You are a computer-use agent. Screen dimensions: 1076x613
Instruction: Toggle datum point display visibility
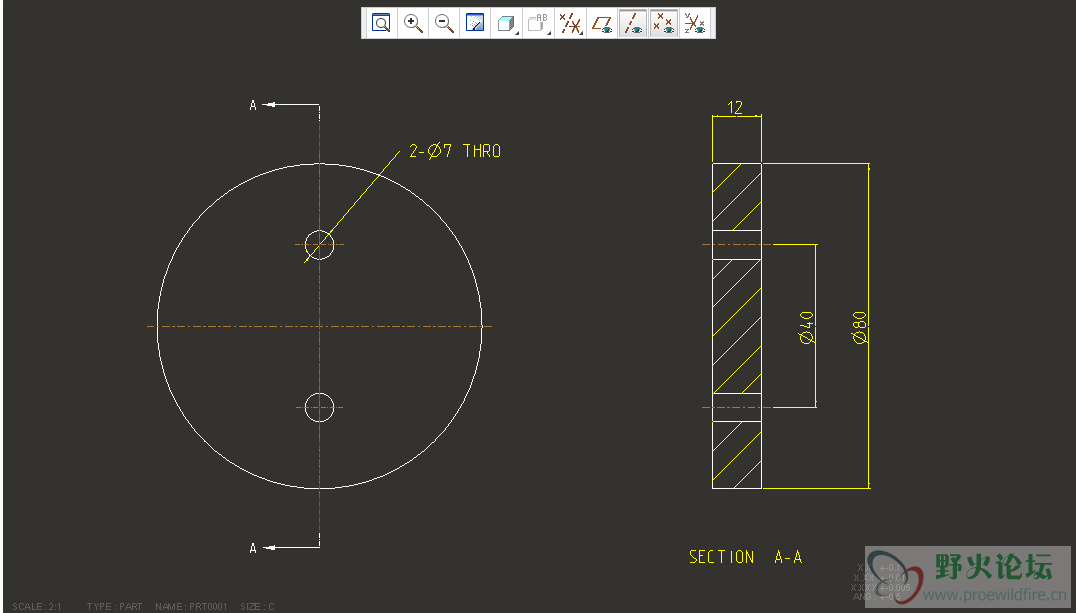point(664,23)
